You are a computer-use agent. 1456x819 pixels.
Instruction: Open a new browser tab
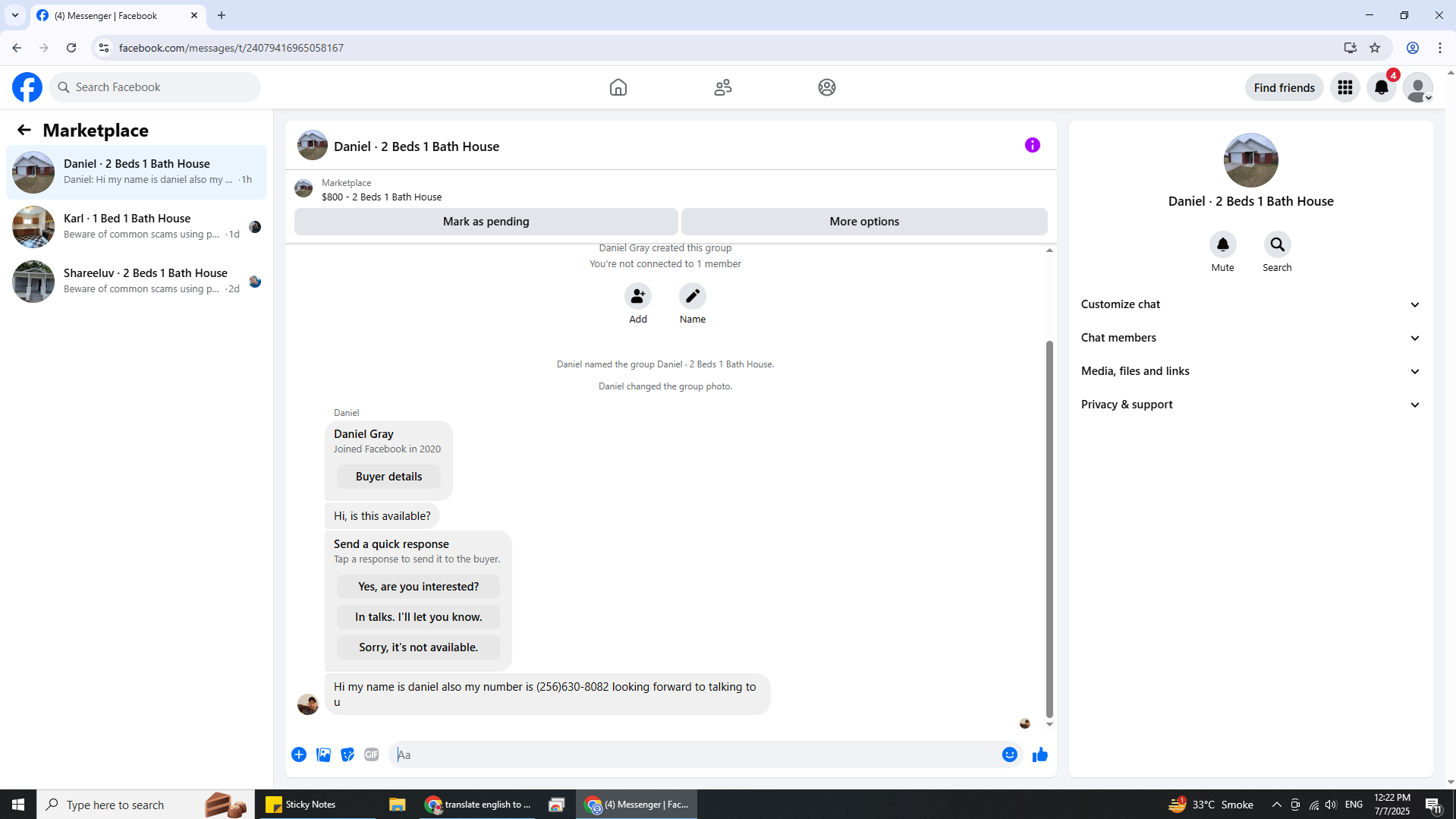pyautogui.click(x=222, y=15)
